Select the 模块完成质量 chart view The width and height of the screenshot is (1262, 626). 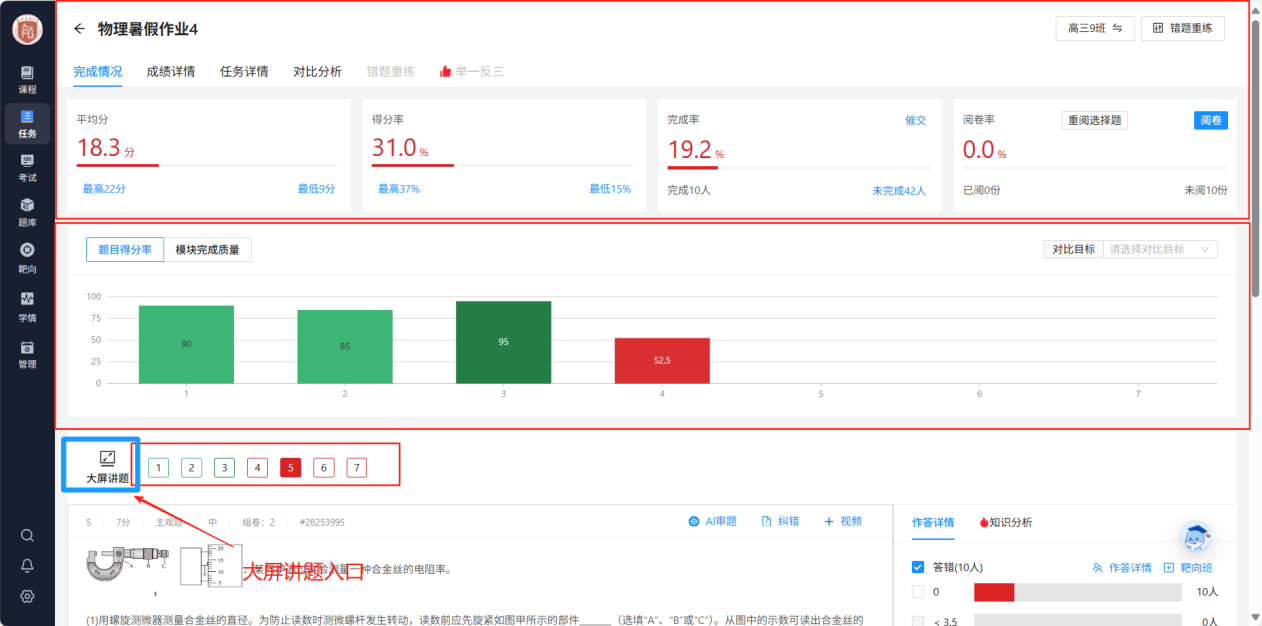pyautogui.click(x=207, y=250)
